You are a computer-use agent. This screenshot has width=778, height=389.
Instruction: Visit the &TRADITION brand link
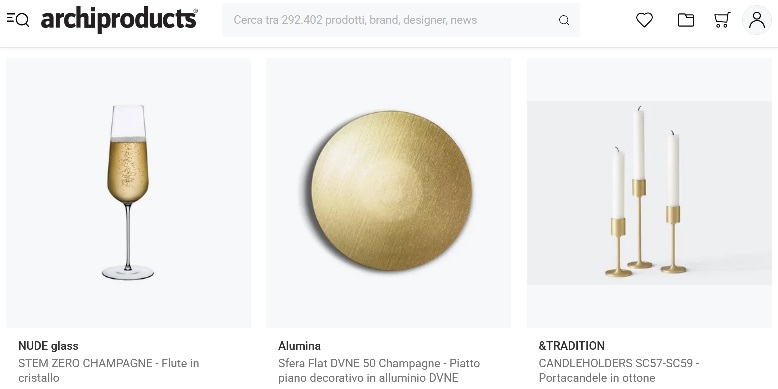pyautogui.click(x=572, y=346)
